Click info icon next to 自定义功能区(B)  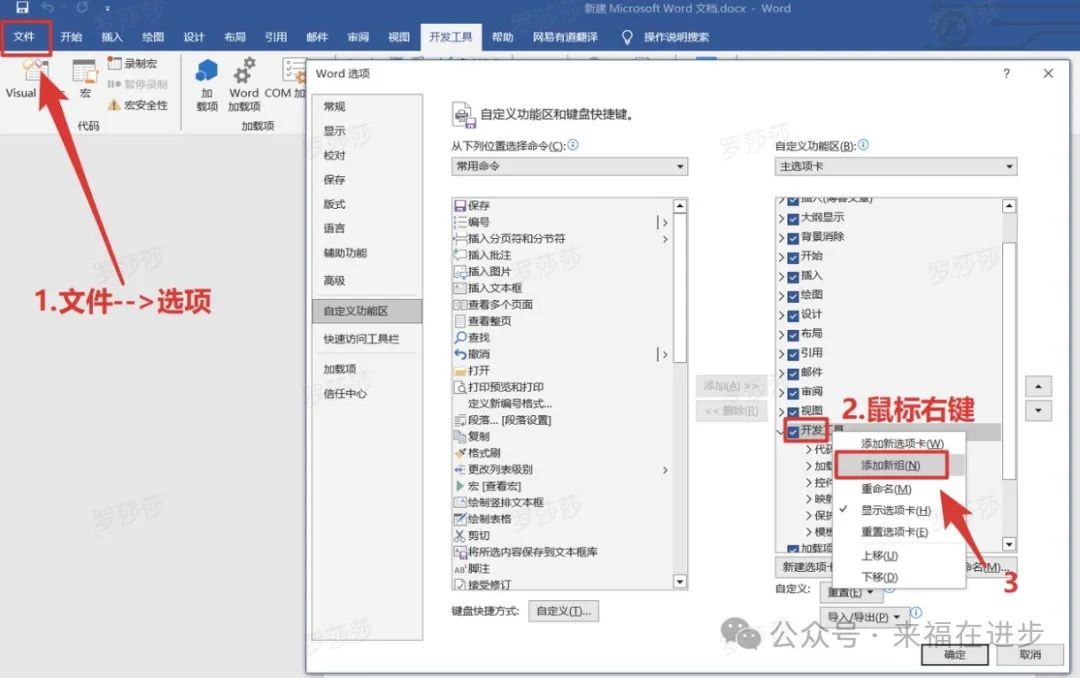tap(863, 145)
